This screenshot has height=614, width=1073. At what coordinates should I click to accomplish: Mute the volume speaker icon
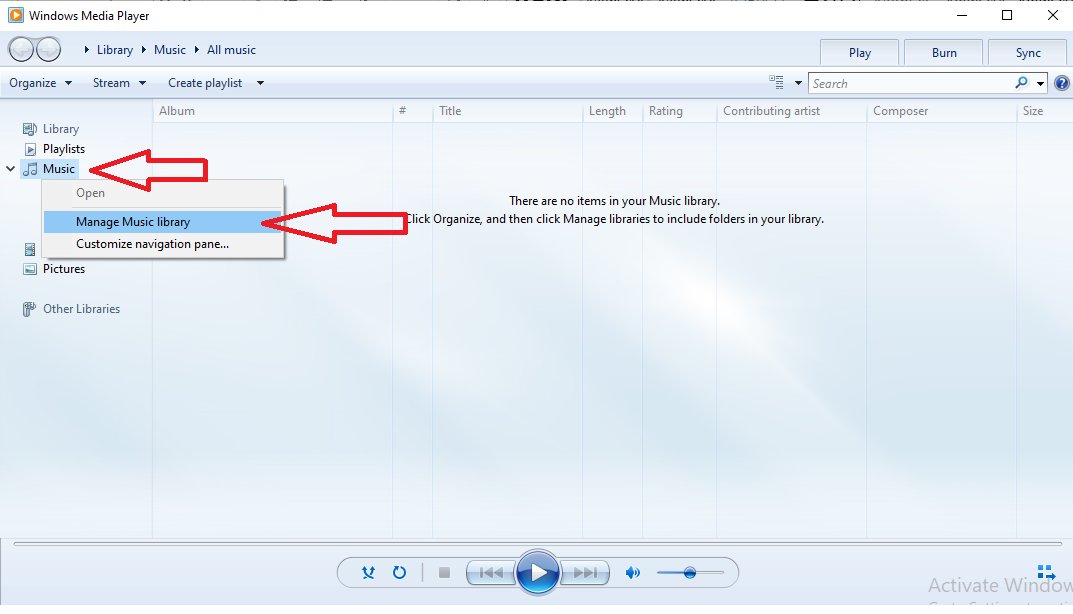coord(632,573)
